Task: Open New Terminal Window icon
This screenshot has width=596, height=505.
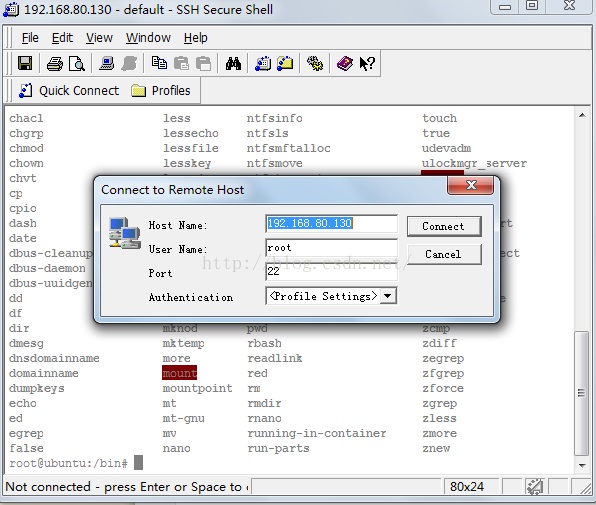Action: (x=263, y=63)
